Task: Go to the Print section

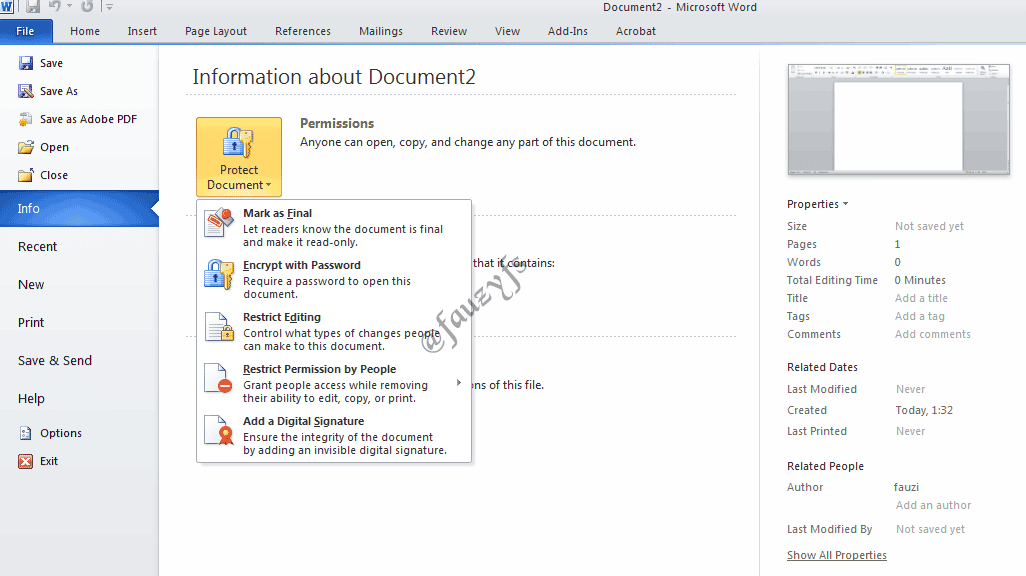Action: (x=31, y=322)
